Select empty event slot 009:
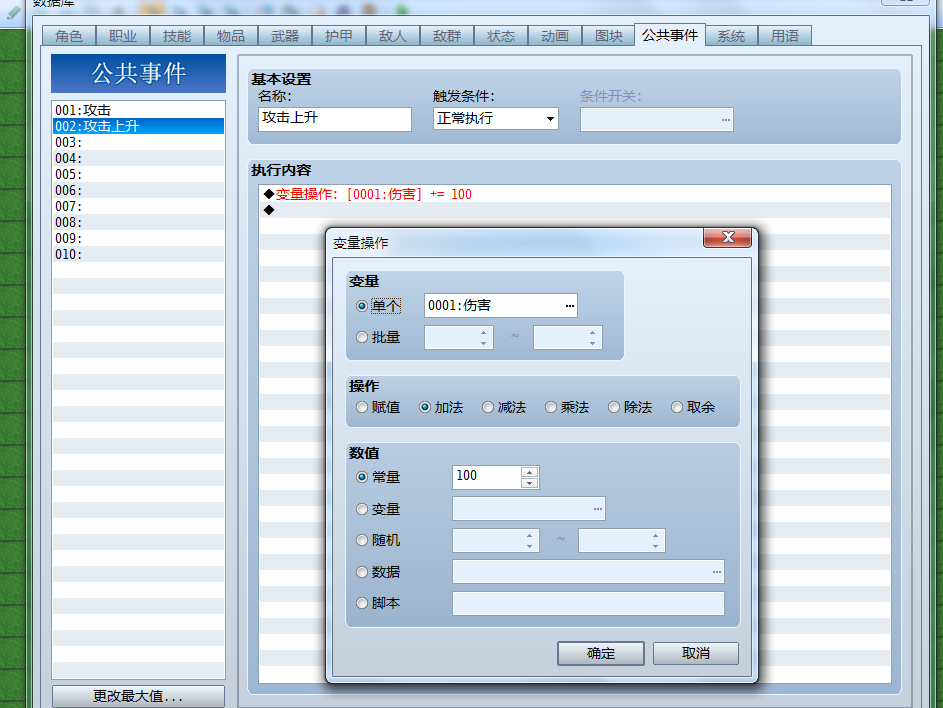943x708 pixels. click(x=138, y=238)
